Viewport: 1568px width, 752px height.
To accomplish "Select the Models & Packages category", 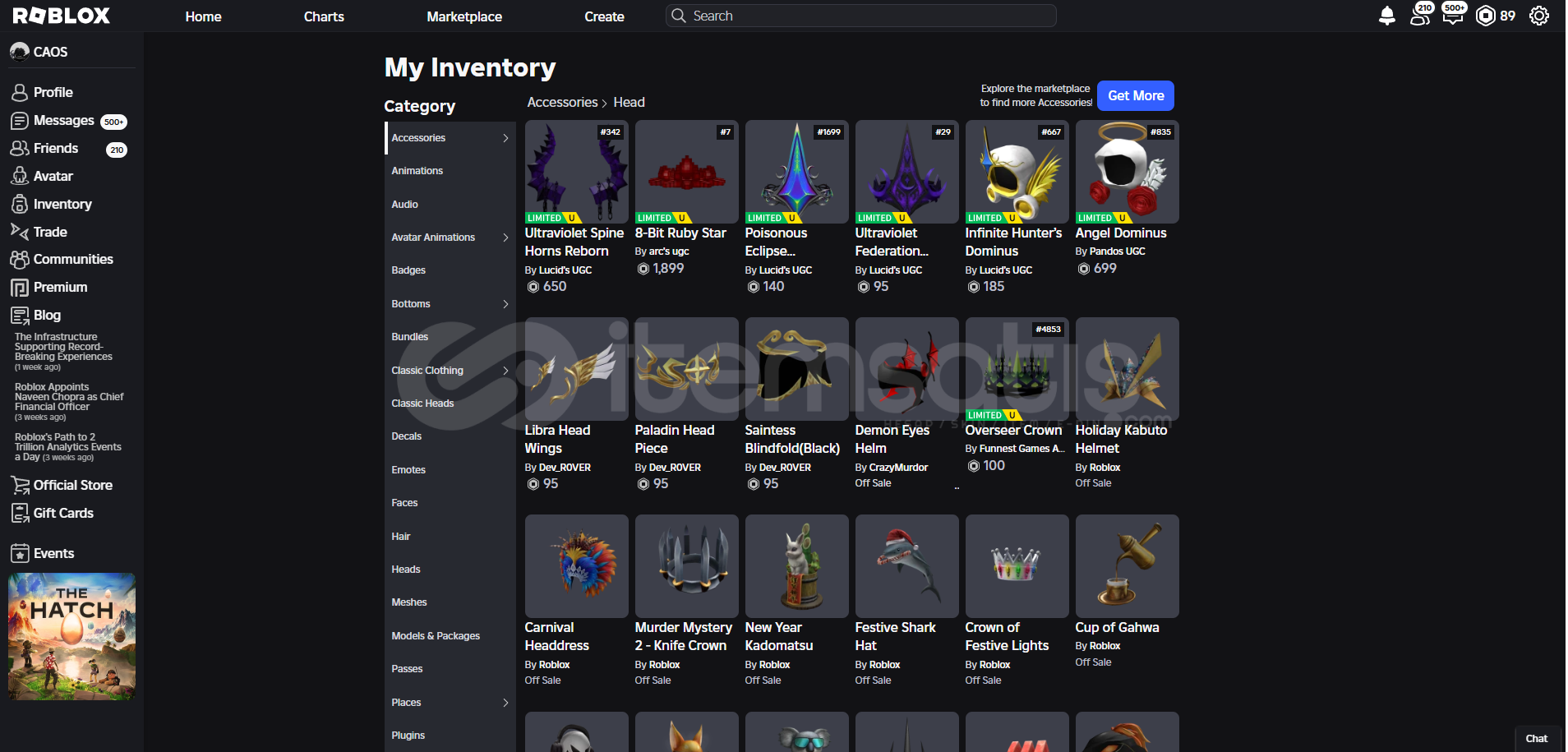I will point(450,636).
